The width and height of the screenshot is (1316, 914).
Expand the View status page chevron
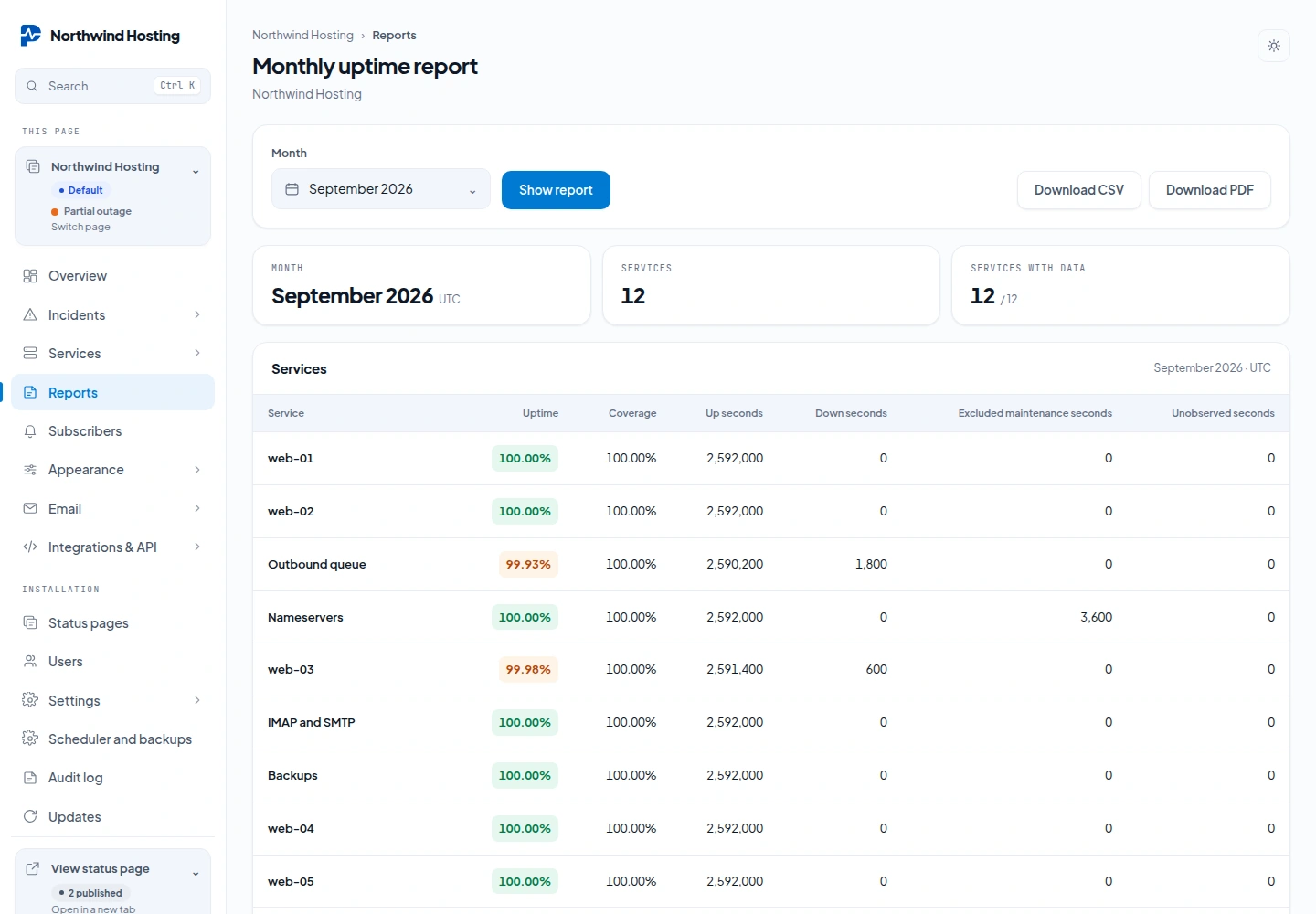(x=196, y=874)
